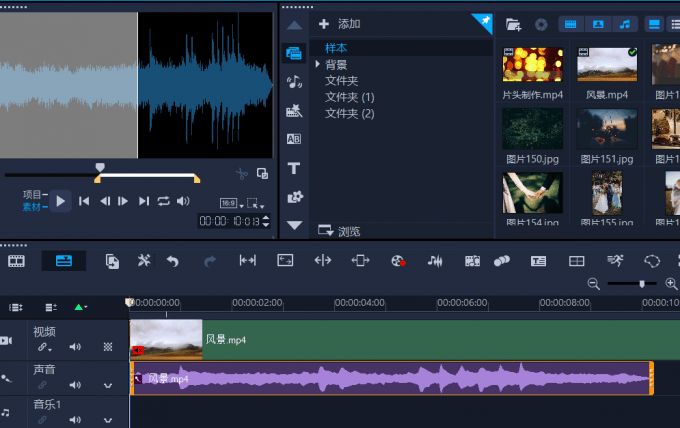680x428 pixels.
Task: Open preview volume control
Action: (183, 201)
